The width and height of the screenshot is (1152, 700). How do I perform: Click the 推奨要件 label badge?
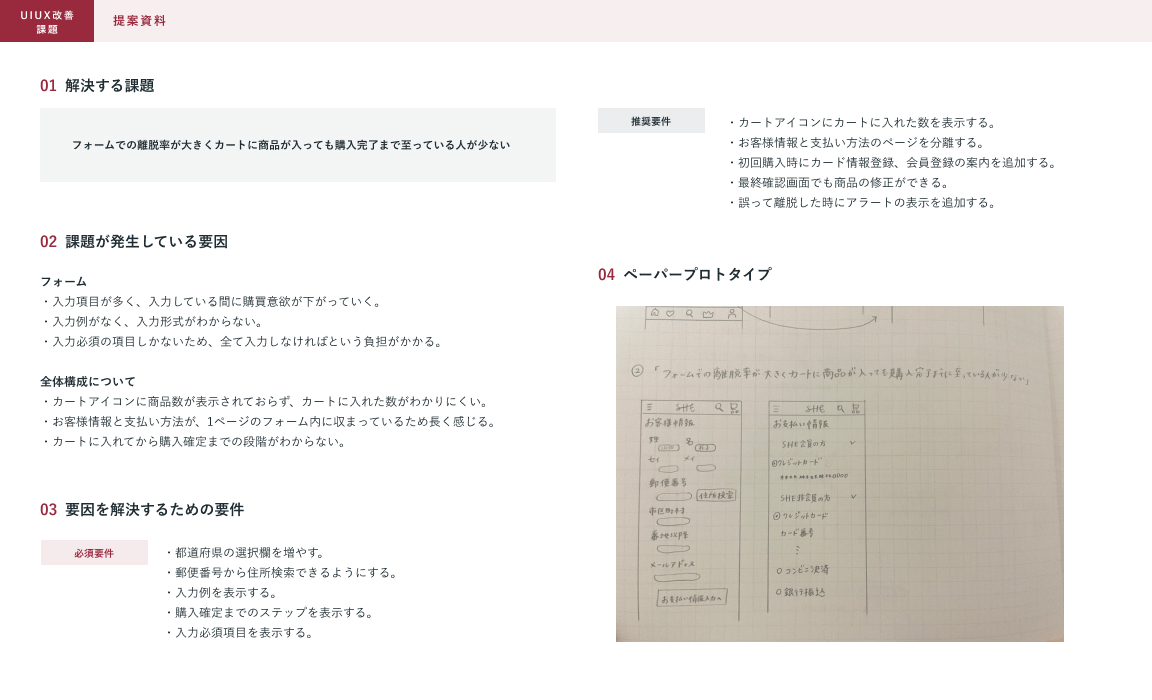(x=651, y=121)
